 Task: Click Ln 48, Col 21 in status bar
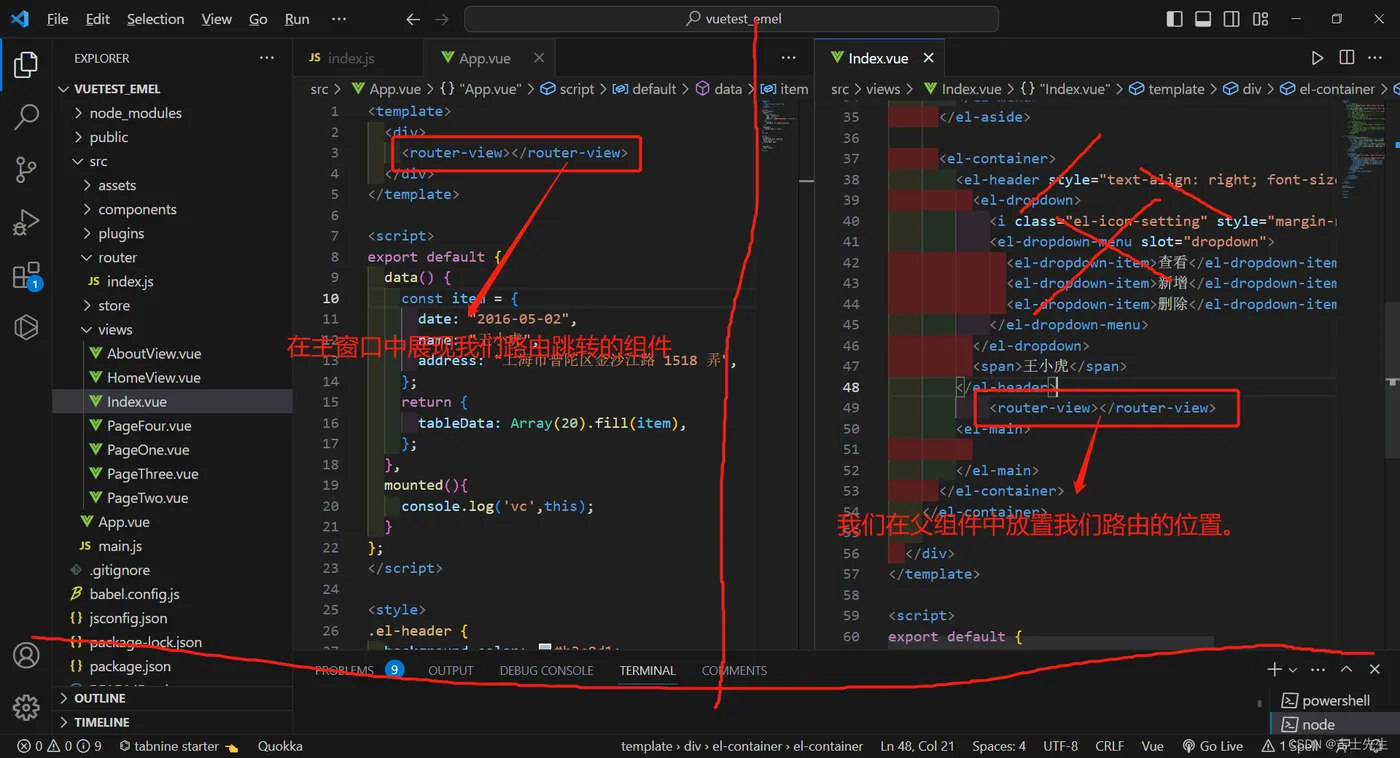click(917, 746)
